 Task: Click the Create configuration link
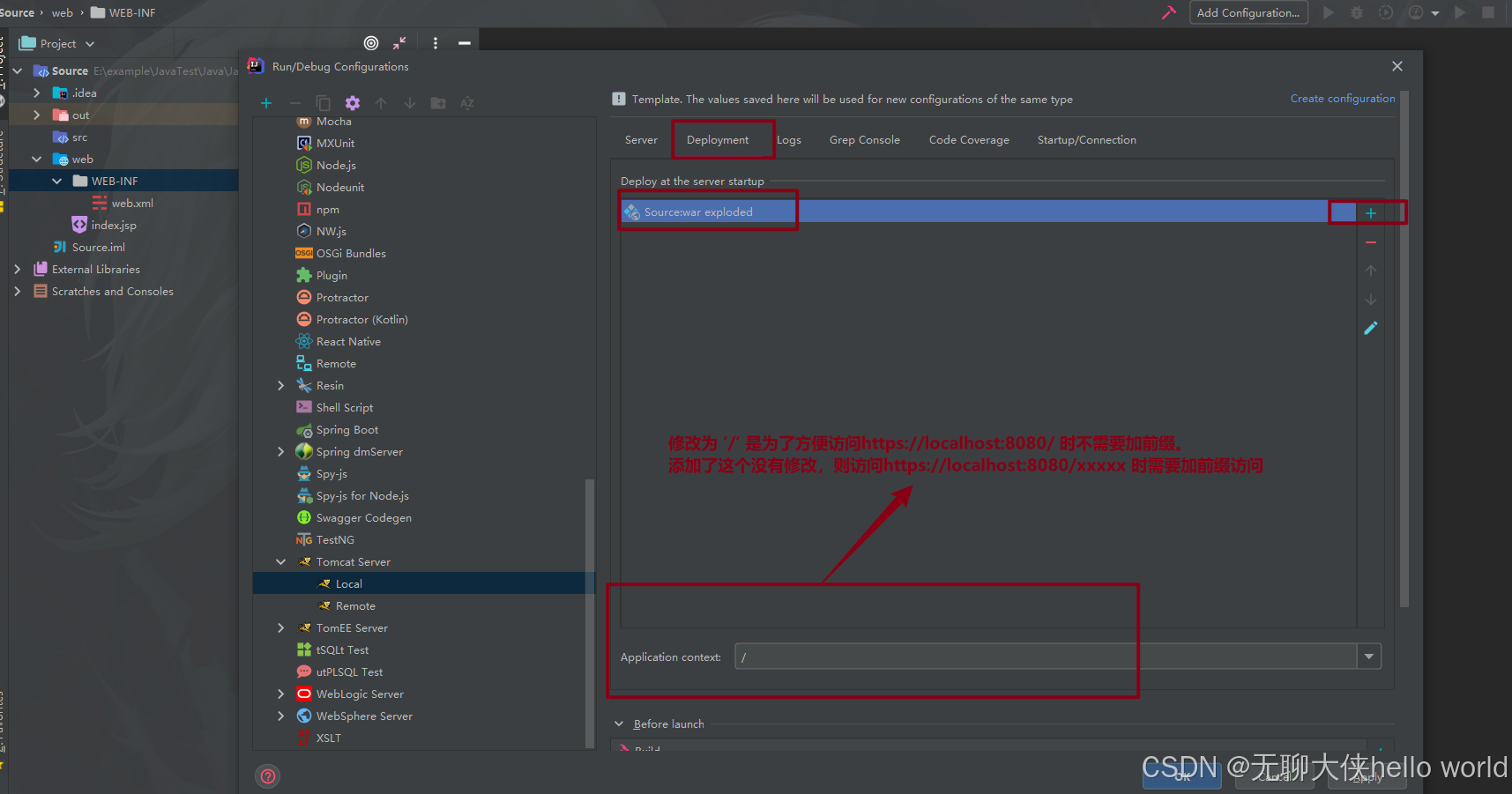coord(1343,99)
